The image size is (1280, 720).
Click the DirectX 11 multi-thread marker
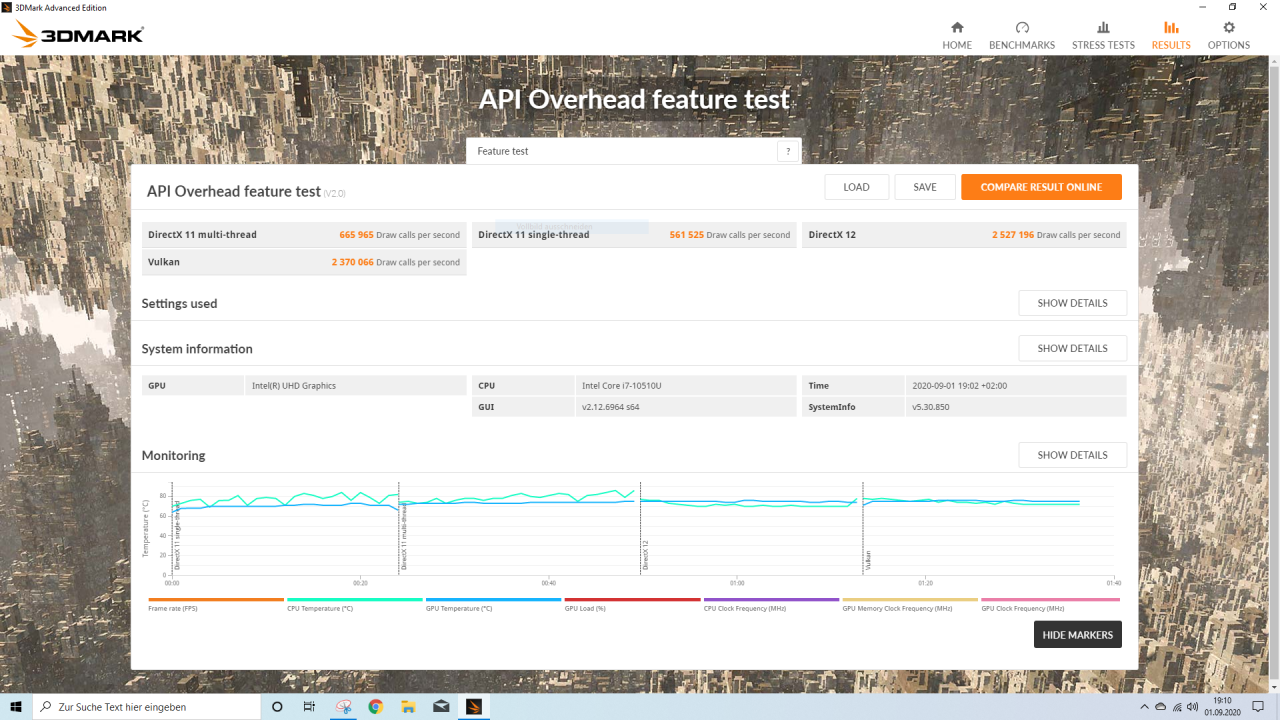coord(404,537)
